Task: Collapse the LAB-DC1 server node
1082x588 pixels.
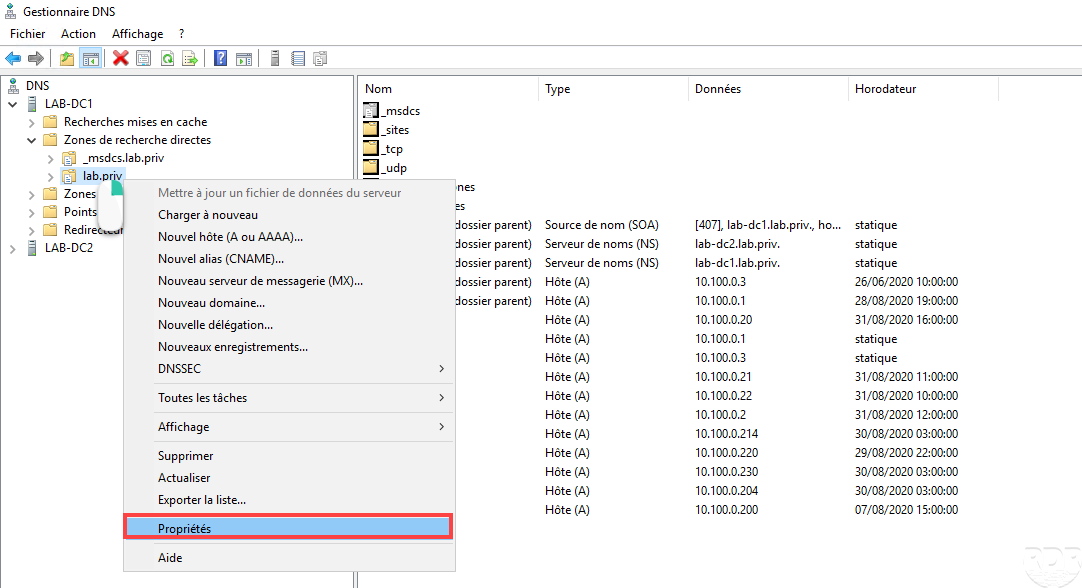Action: click(13, 104)
